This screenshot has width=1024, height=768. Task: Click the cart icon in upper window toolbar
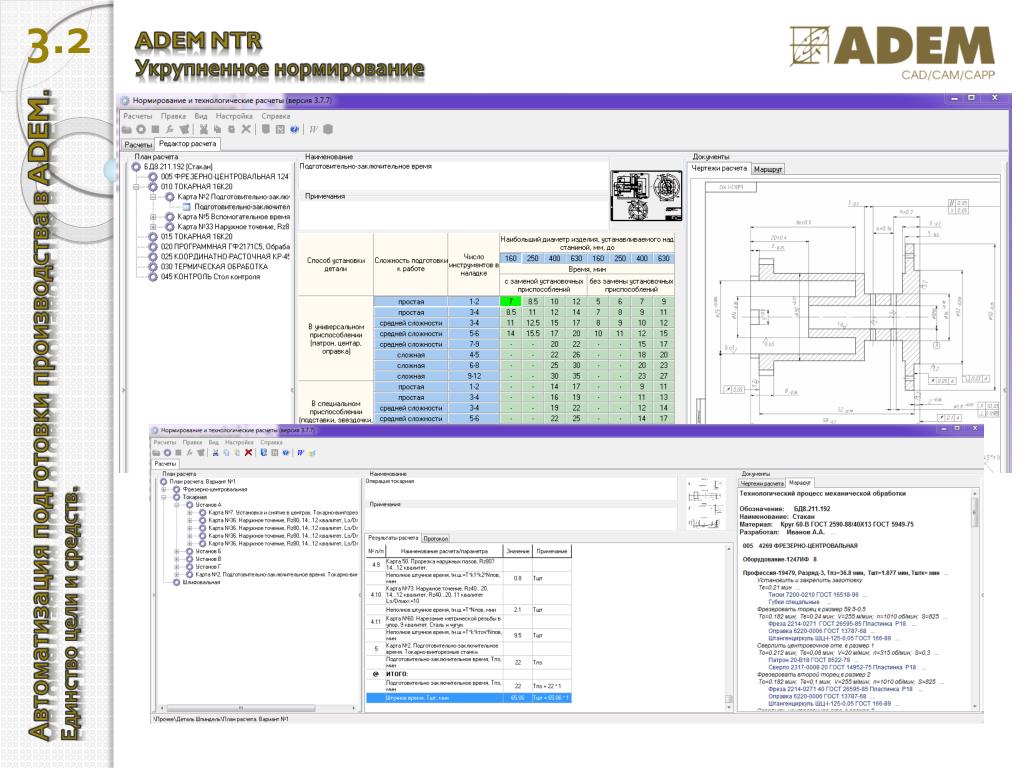coord(184,129)
